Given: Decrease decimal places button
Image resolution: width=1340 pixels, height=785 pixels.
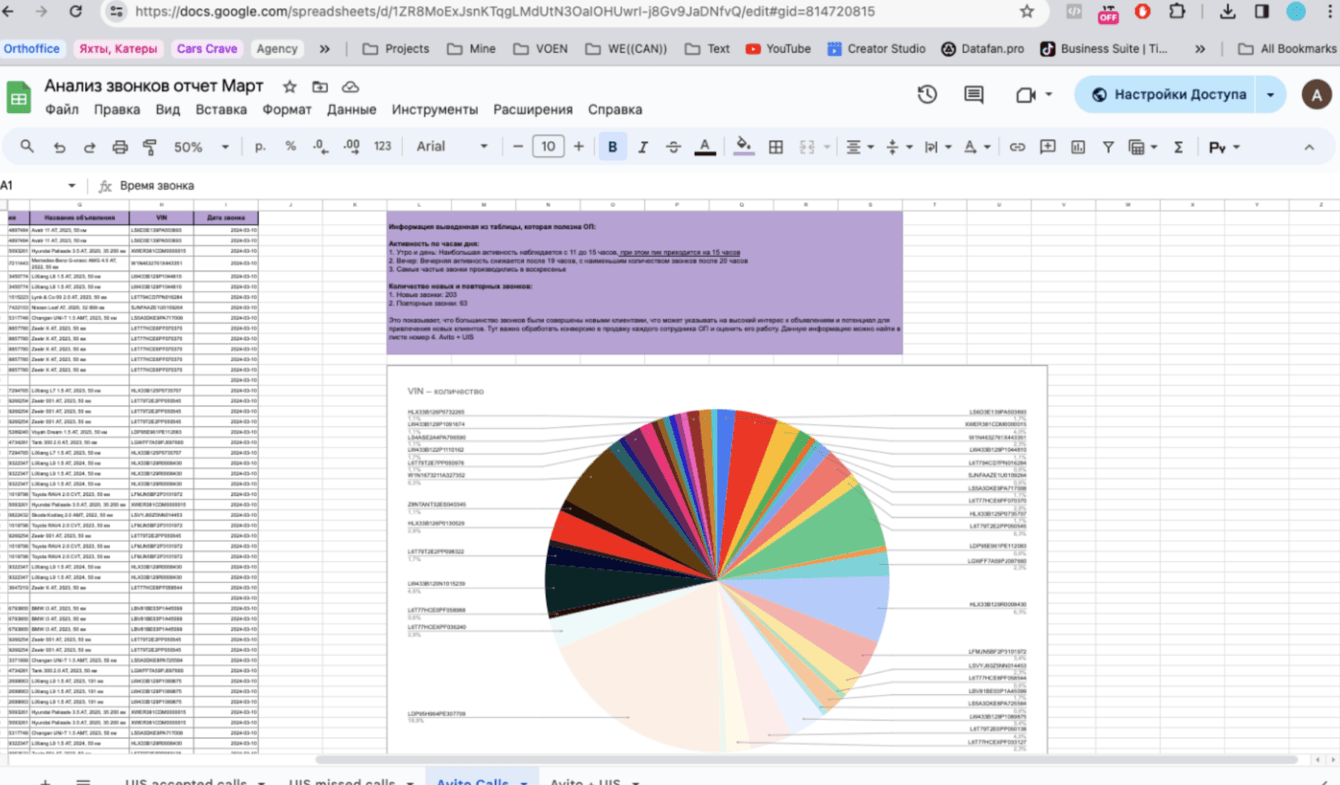Looking at the screenshot, I should pos(319,147).
